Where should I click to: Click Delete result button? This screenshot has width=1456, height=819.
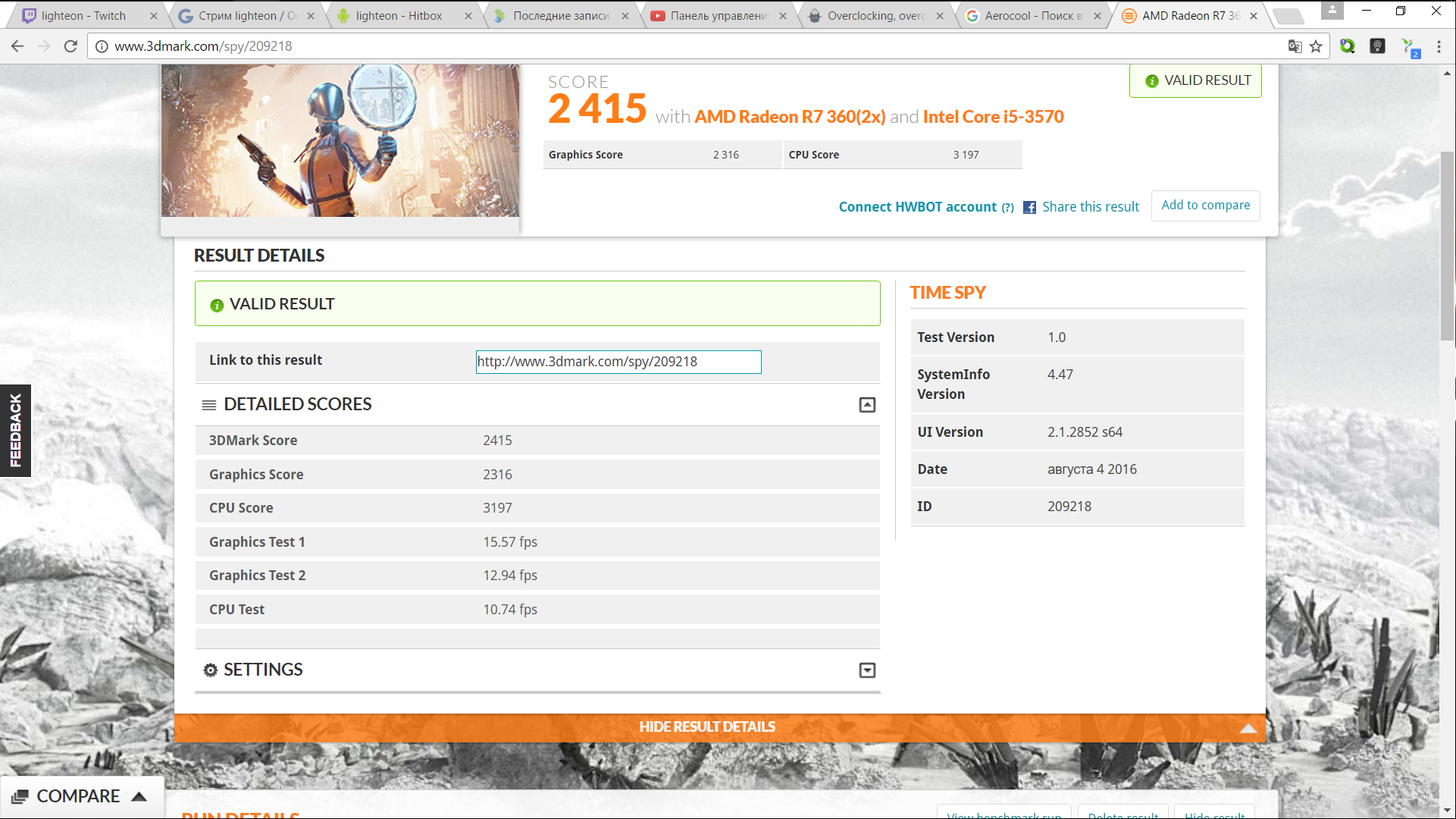tap(1123, 813)
